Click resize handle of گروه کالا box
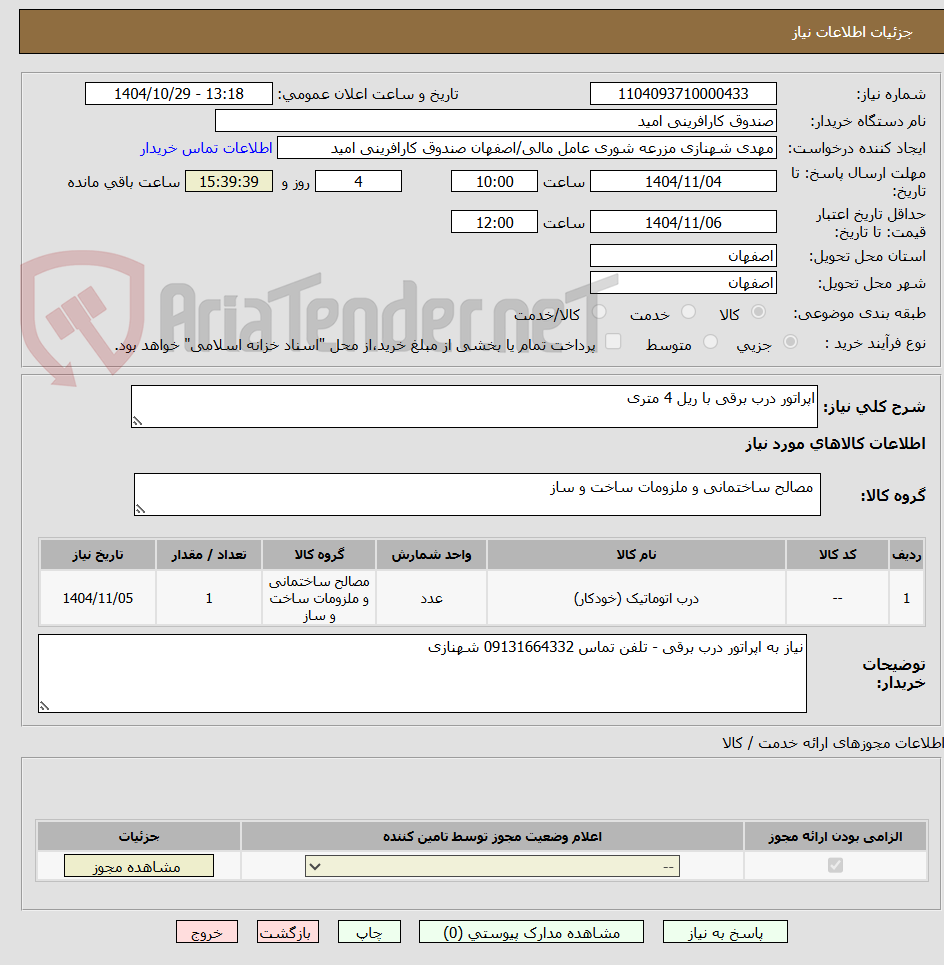The image size is (944, 965). (140, 510)
